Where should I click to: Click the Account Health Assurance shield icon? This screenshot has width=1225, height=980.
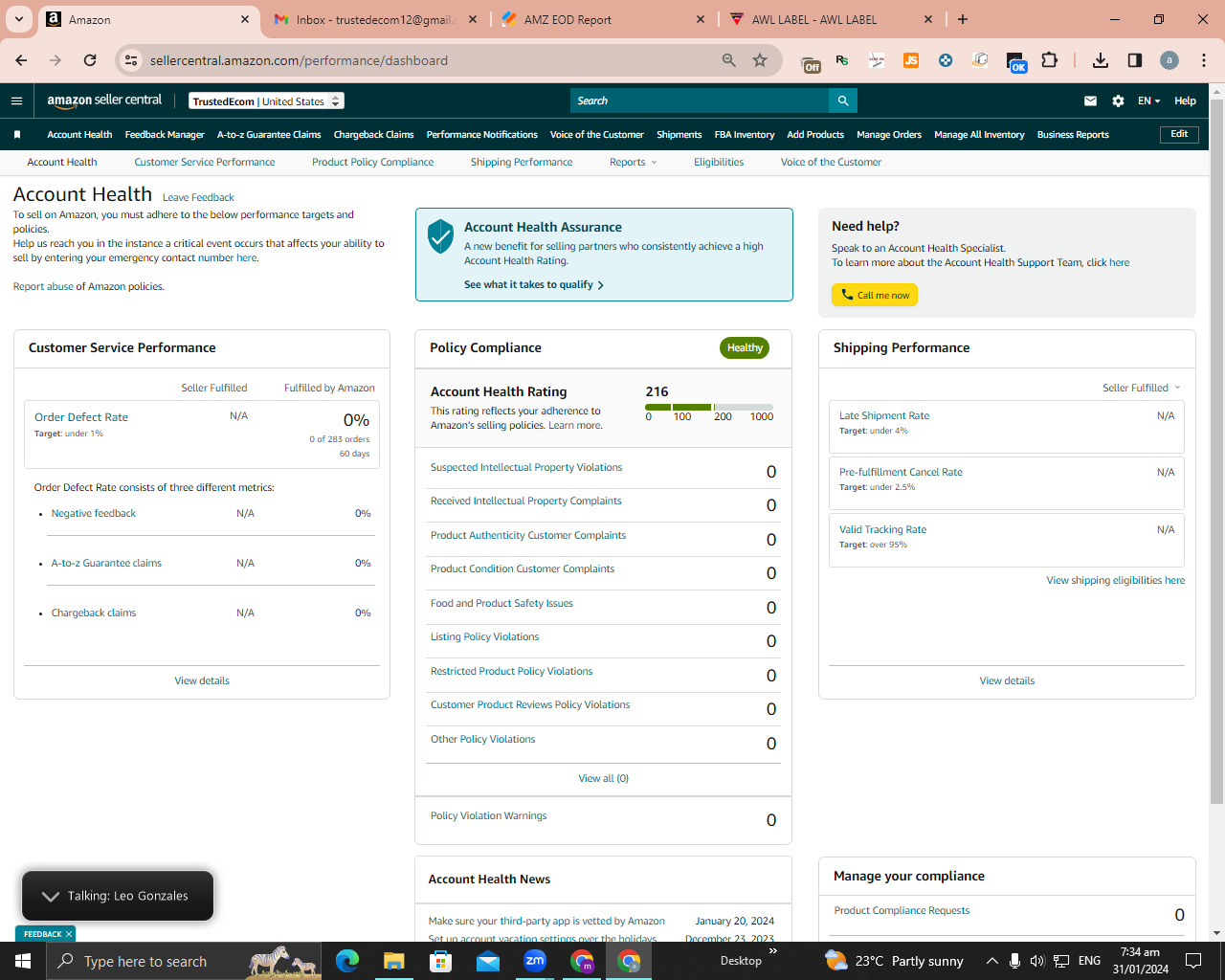[440, 235]
